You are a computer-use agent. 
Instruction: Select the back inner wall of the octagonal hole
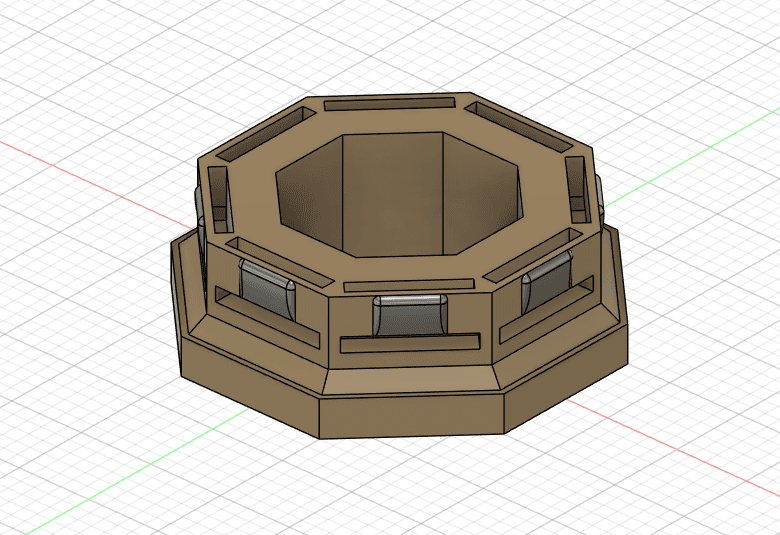coord(392,194)
